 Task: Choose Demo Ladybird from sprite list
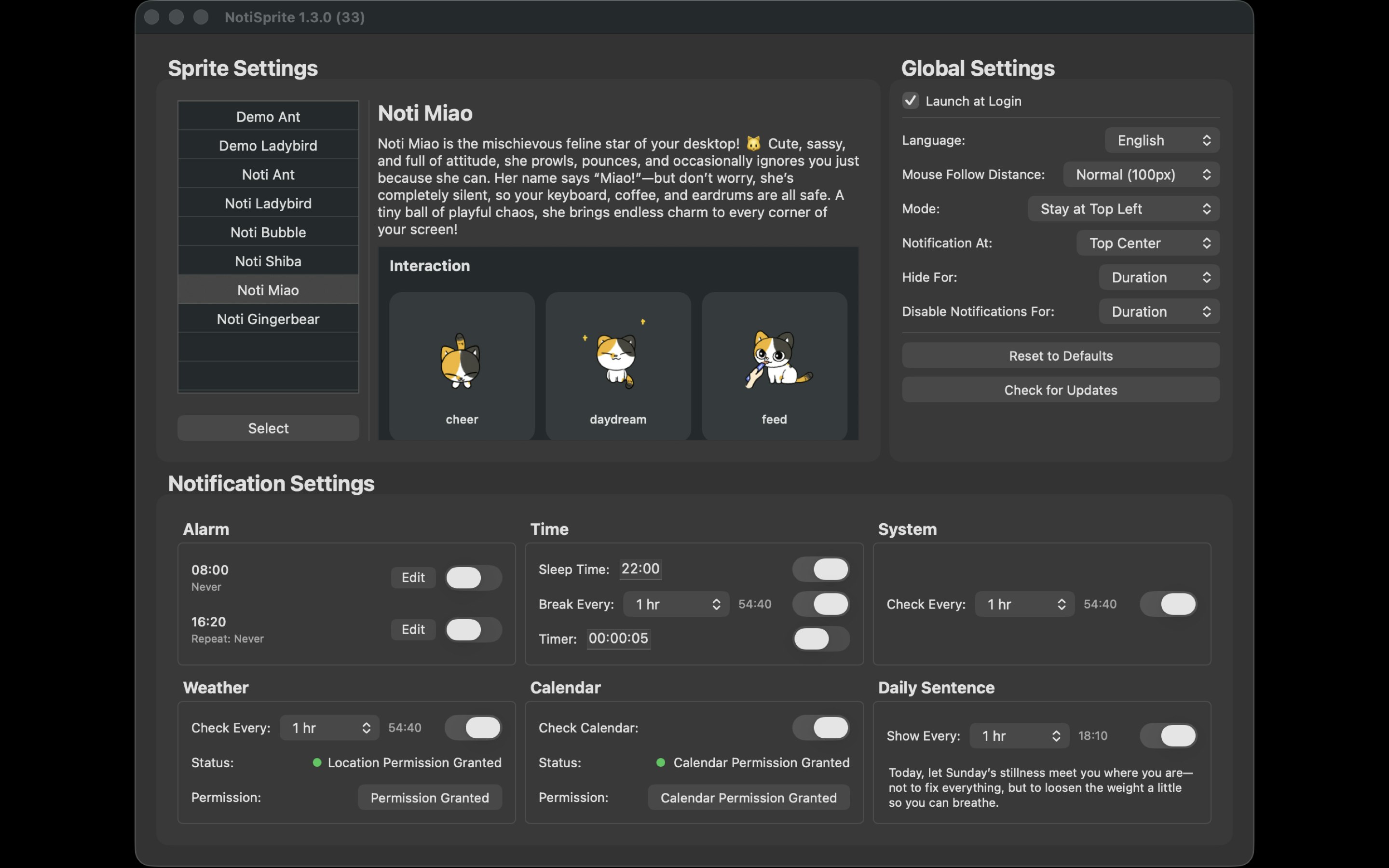point(268,146)
